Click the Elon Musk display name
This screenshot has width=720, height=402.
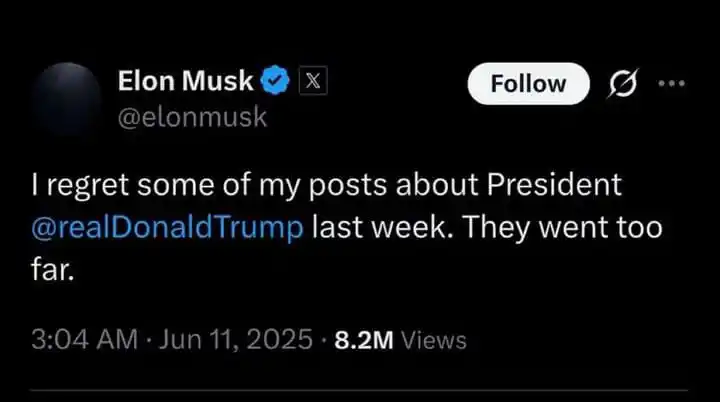(187, 81)
